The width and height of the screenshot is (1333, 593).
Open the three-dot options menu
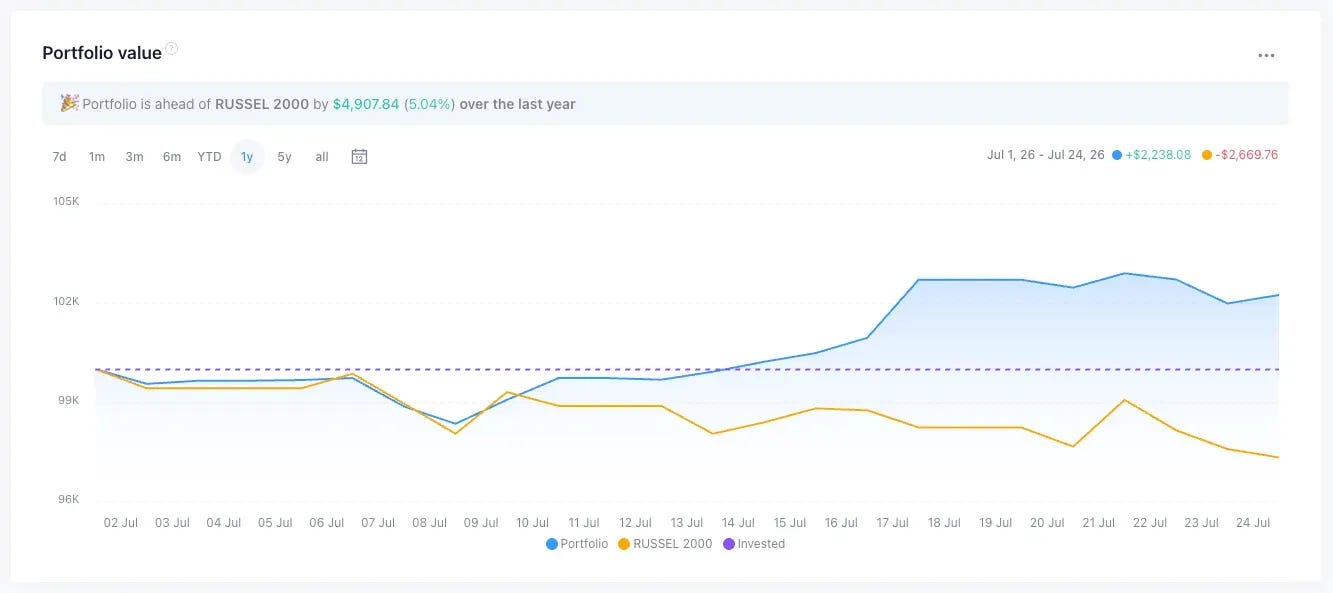1266,55
